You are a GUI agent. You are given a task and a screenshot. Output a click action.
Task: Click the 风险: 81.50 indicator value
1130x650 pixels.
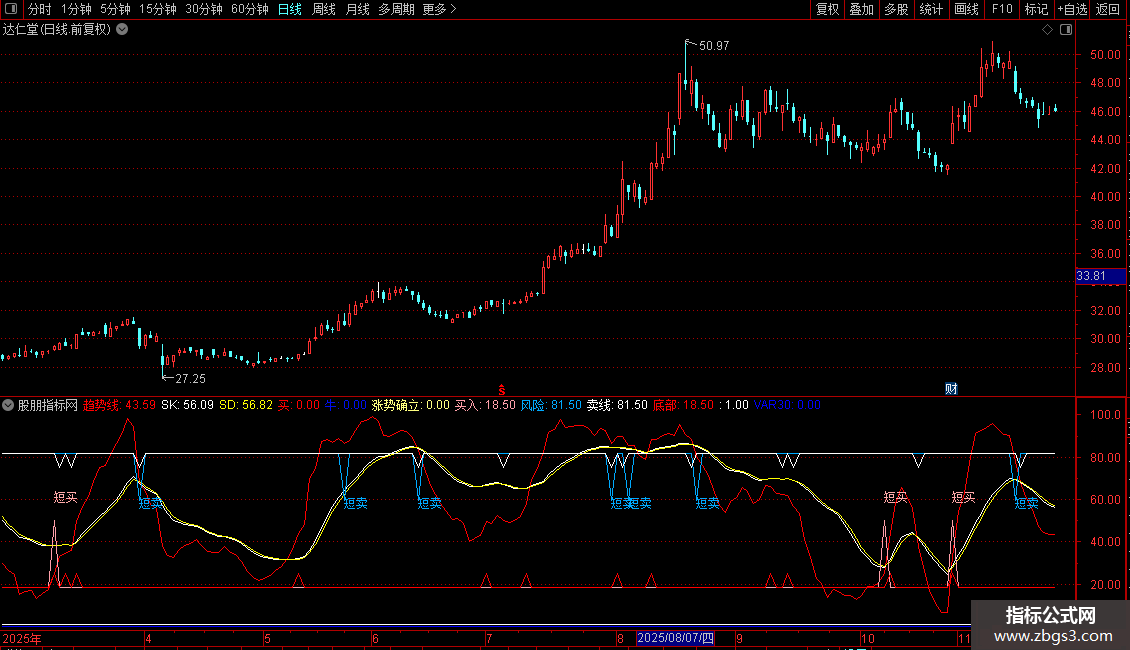click(551, 405)
